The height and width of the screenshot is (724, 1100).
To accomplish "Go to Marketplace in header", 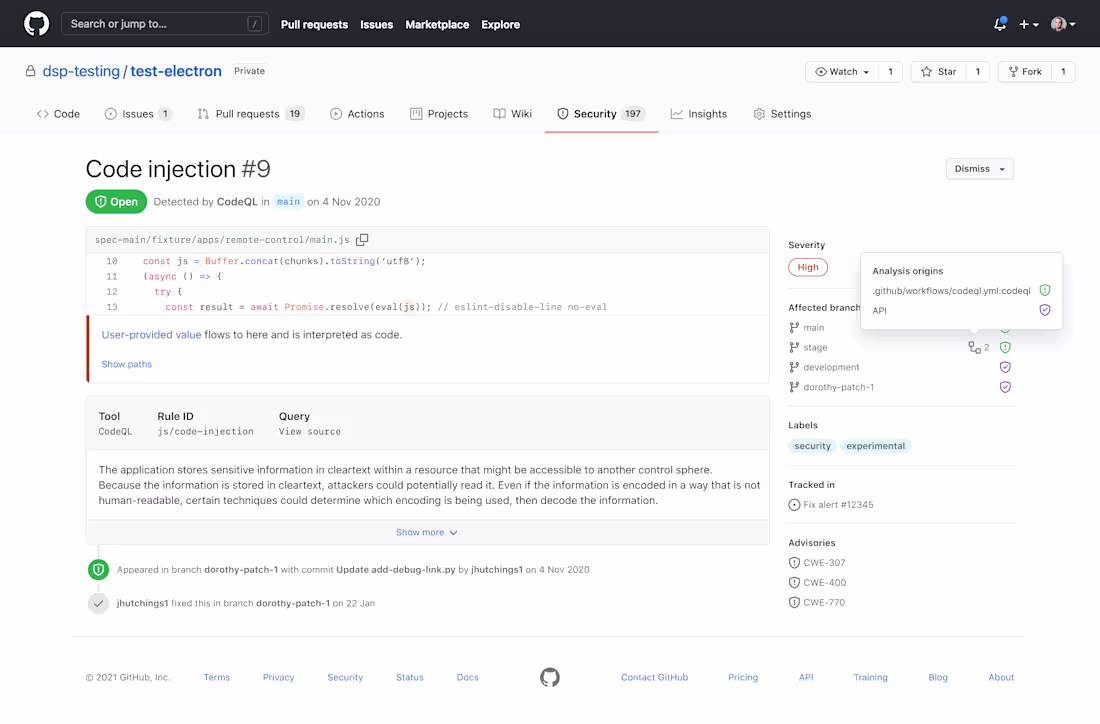I will click(x=437, y=25).
